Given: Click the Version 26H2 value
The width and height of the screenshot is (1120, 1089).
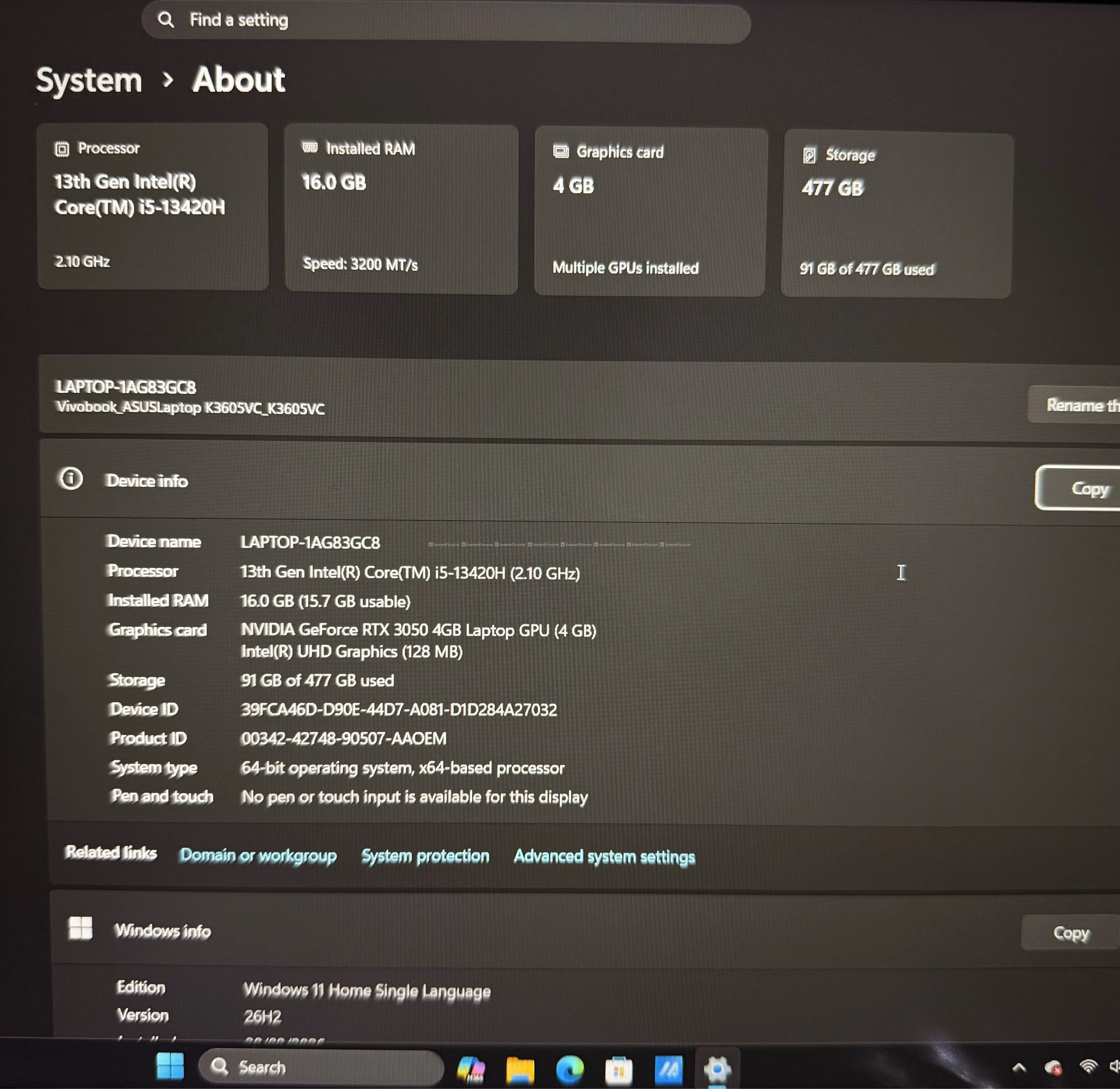Looking at the screenshot, I should (x=262, y=1017).
